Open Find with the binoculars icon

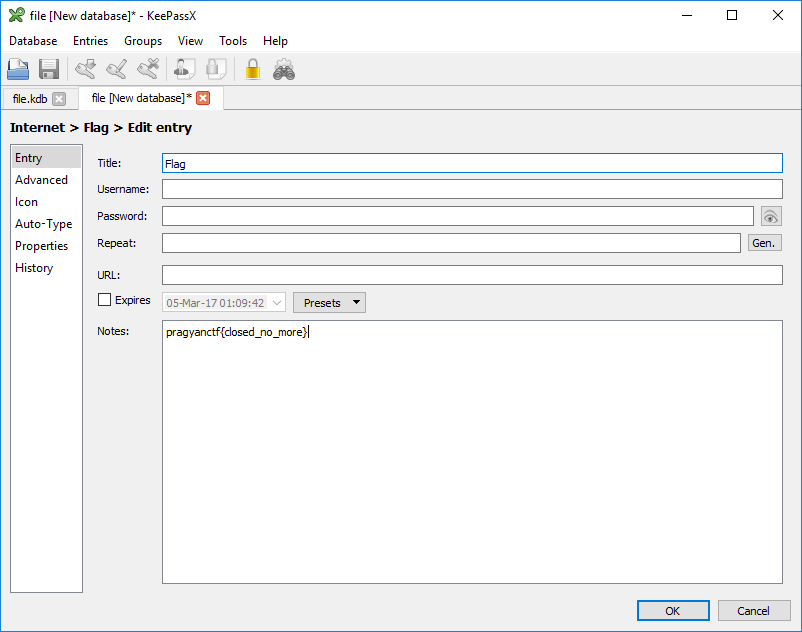click(284, 69)
